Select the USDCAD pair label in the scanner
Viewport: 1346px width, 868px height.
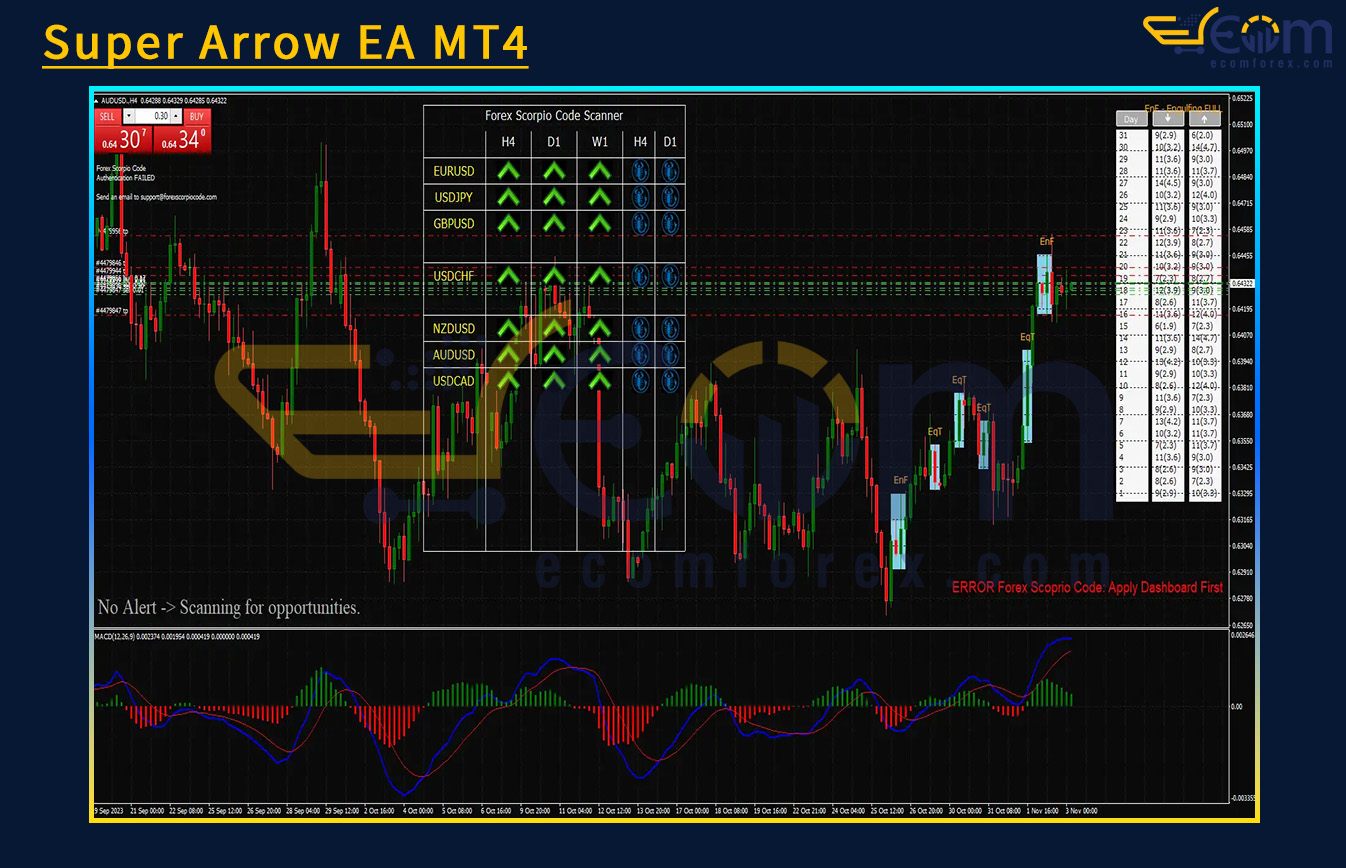pos(454,381)
